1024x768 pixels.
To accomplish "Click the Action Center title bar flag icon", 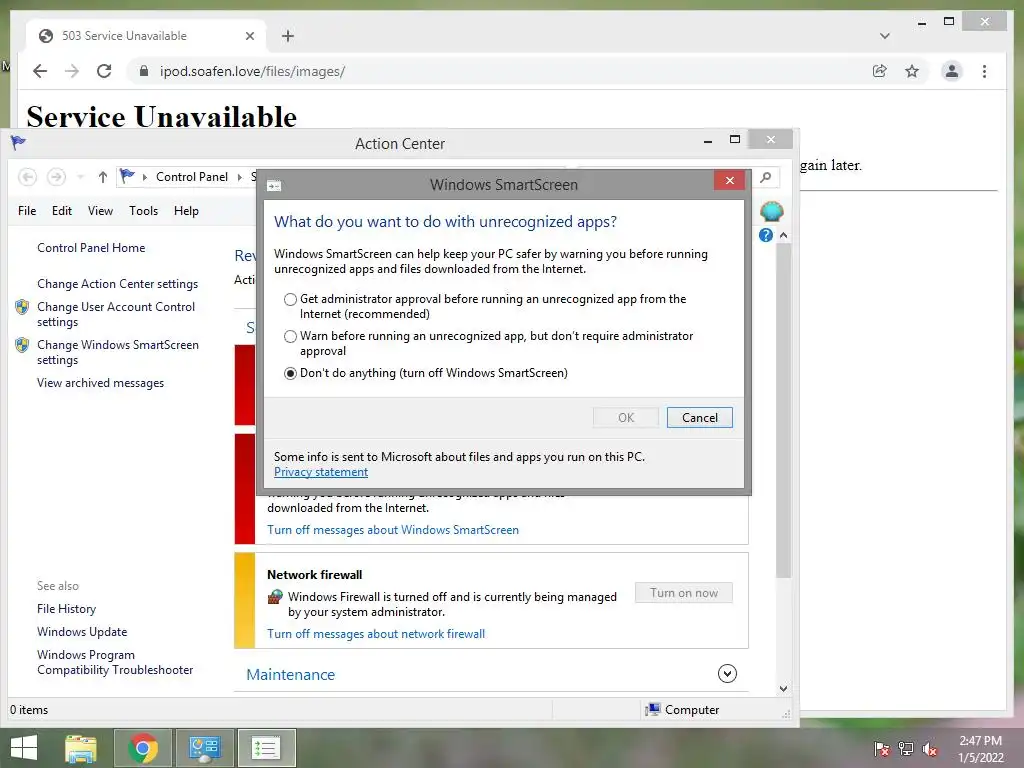I will pyautogui.click(x=18, y=142).
